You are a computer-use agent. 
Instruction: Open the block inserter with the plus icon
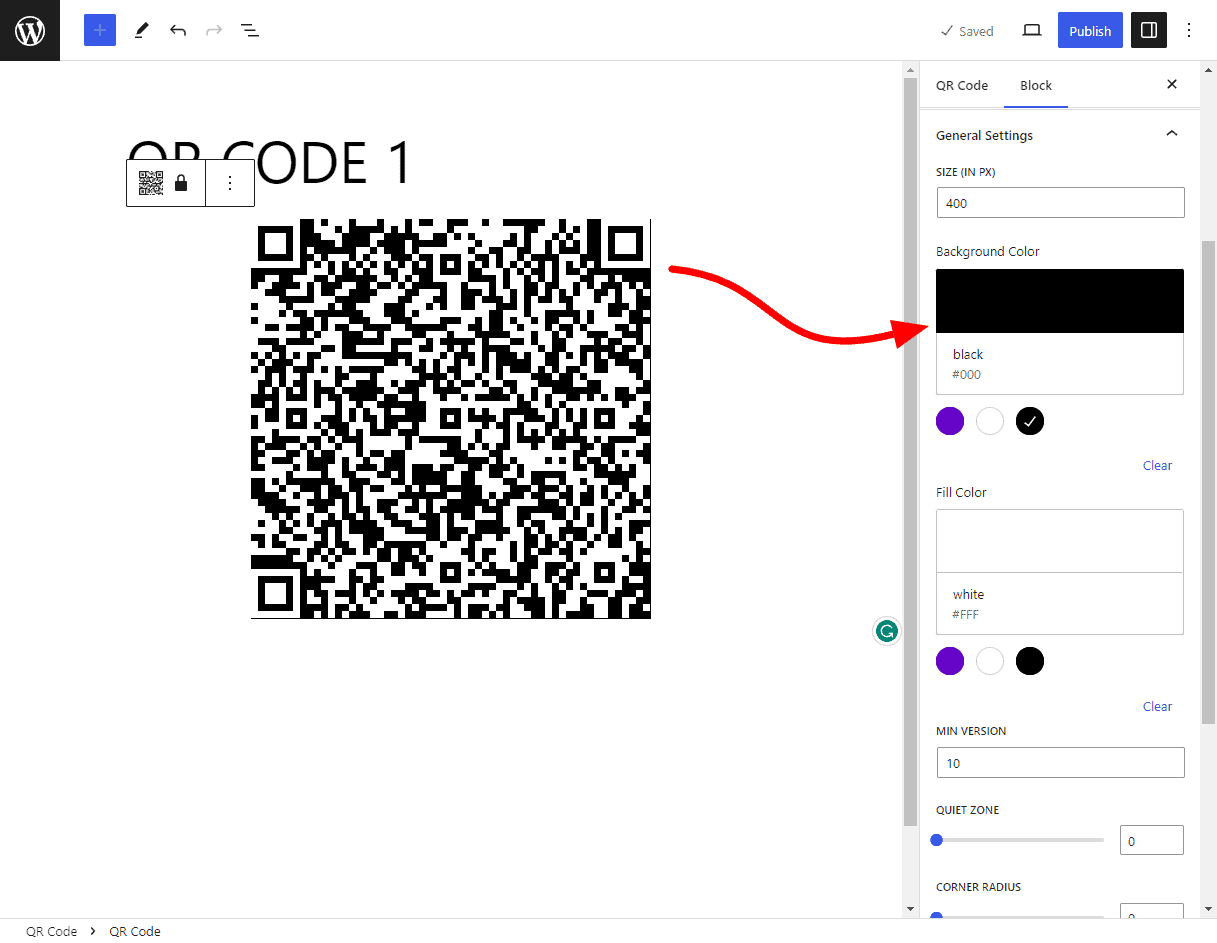click(x=99, y=30)
